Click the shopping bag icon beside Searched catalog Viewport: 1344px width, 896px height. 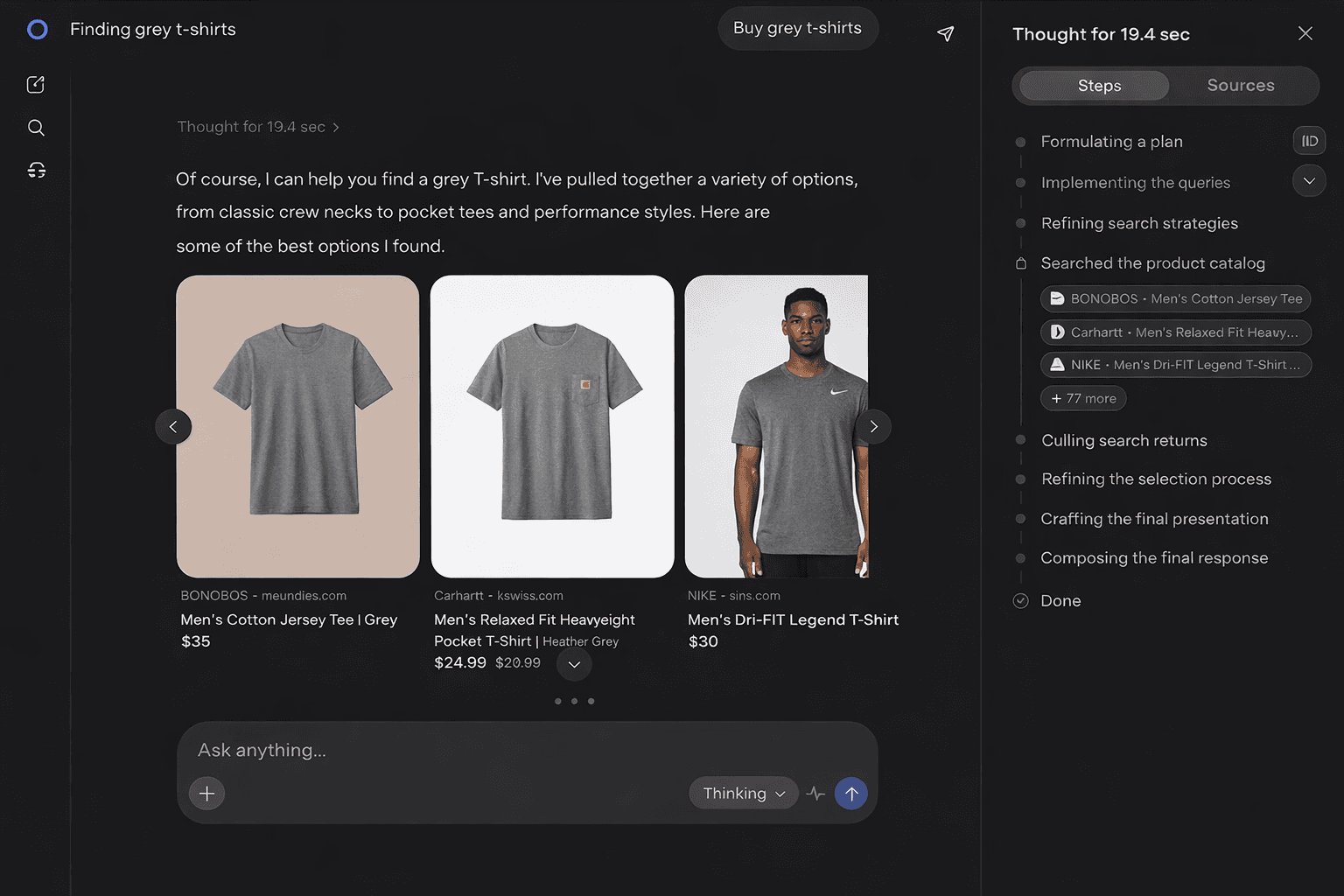[x=1020, y=263]
